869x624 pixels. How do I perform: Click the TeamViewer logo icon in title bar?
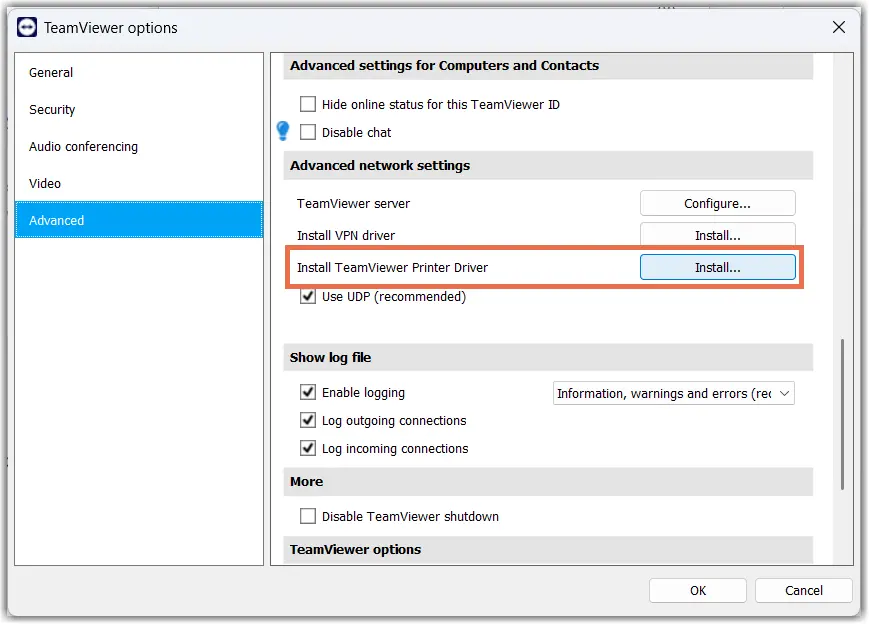pos(27,27)
